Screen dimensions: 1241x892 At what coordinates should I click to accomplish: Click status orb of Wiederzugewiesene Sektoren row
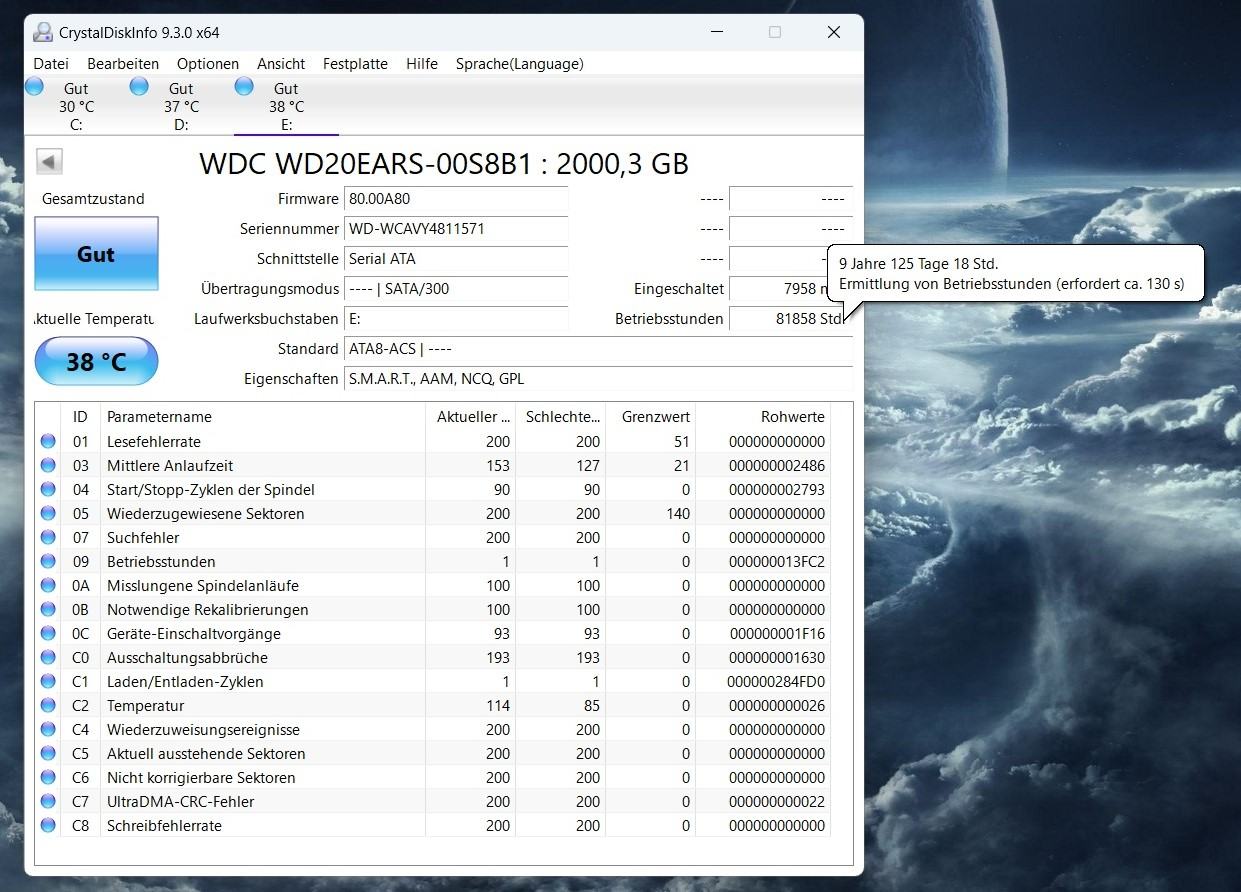click(48, 514)
